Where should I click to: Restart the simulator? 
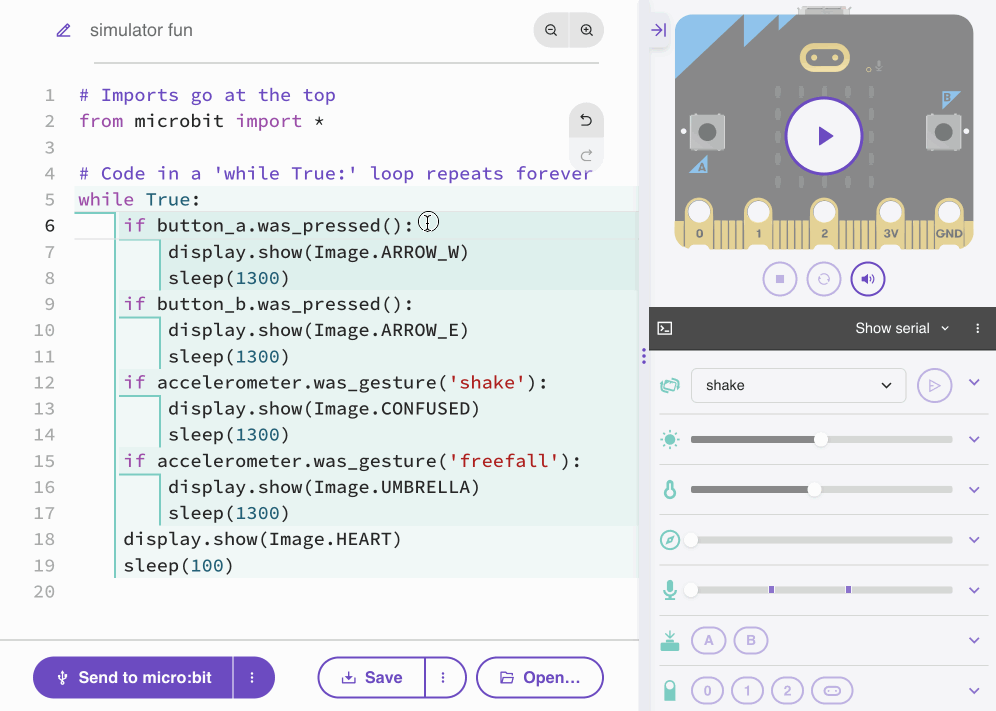[824, 279]
